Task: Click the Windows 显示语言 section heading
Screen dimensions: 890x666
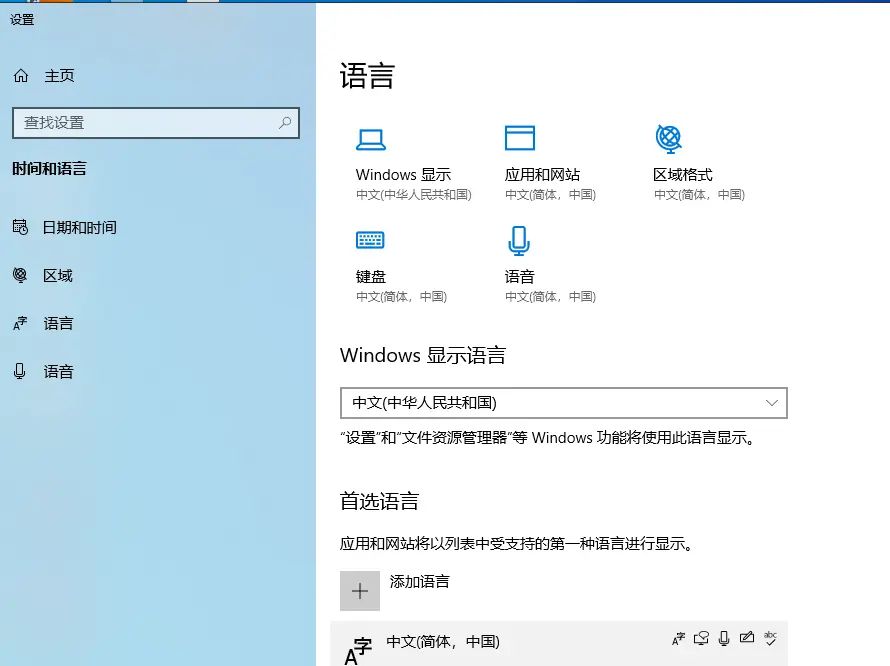Action: click(423, 355)
